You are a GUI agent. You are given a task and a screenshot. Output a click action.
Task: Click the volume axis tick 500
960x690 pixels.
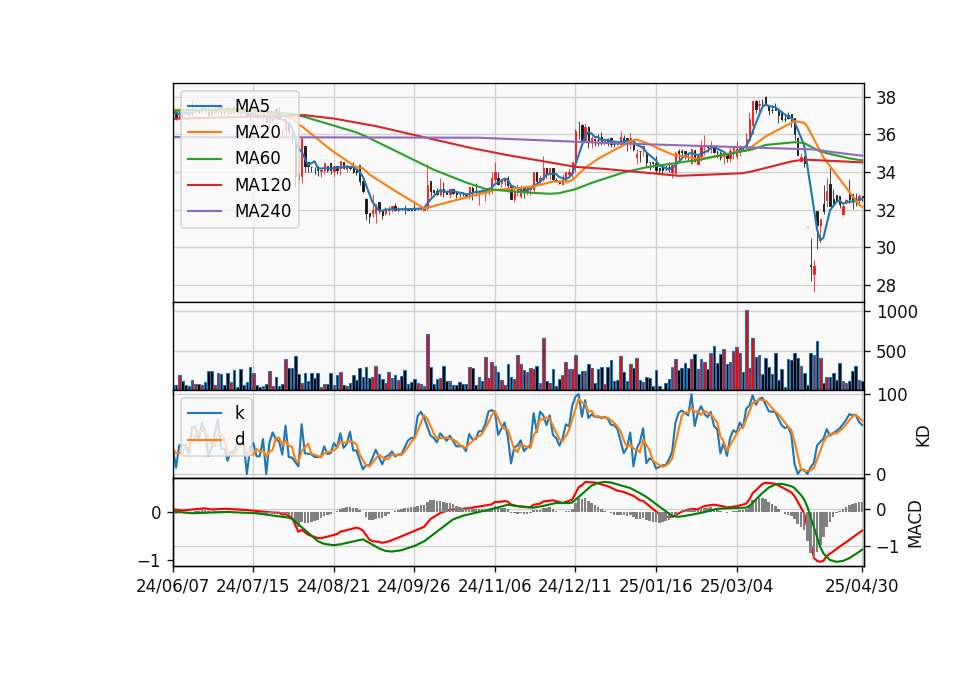892,352
